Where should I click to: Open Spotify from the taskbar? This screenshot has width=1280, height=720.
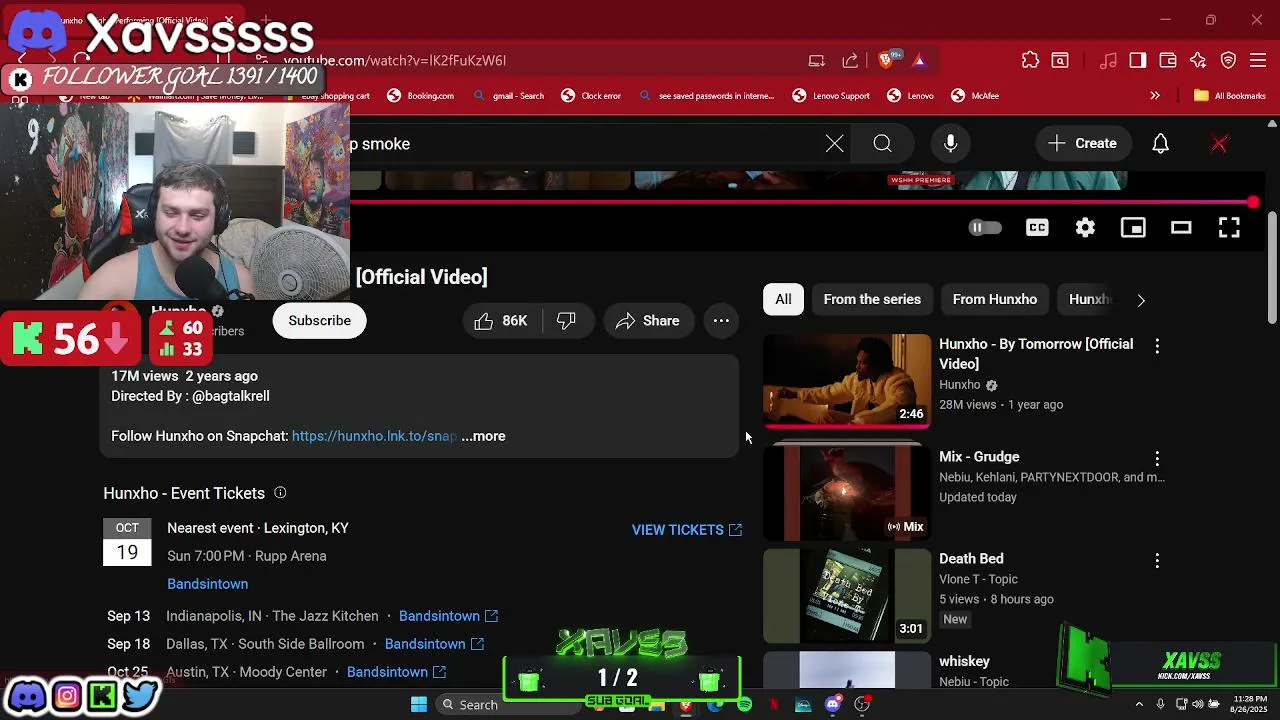[744, 705]
